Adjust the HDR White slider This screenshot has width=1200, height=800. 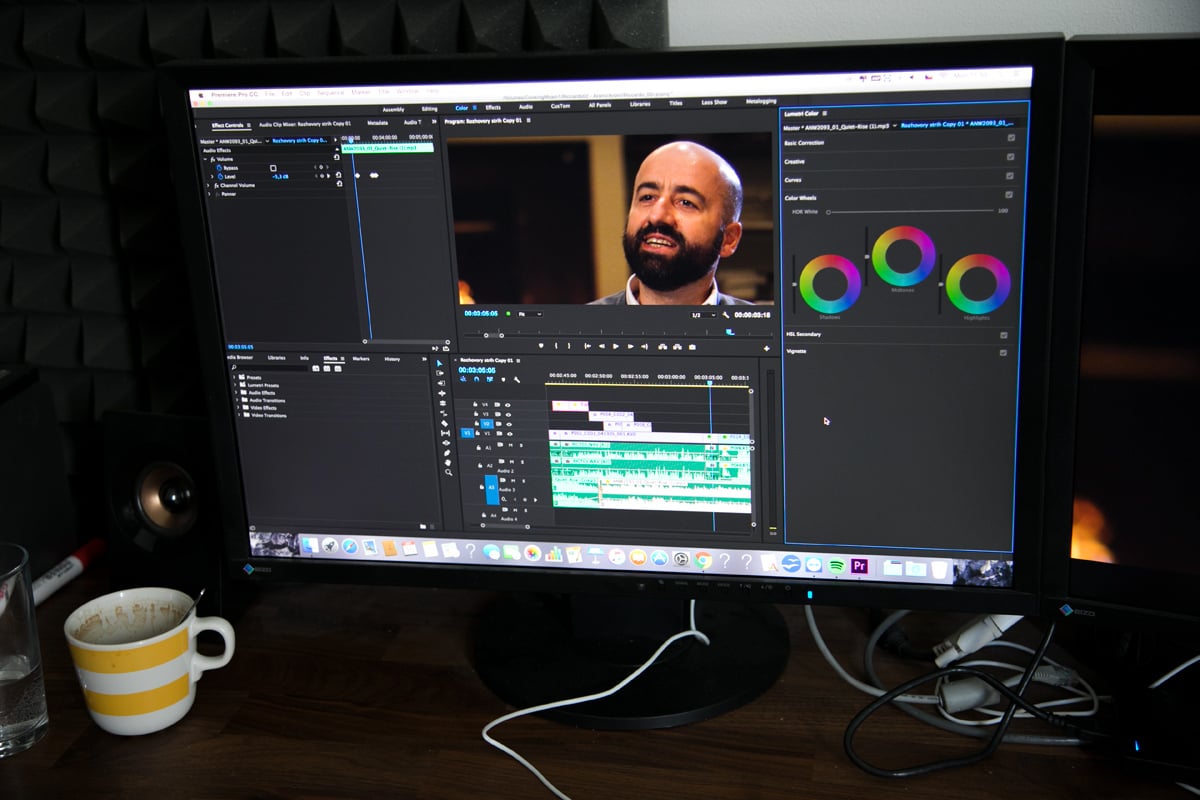[911, 211]
